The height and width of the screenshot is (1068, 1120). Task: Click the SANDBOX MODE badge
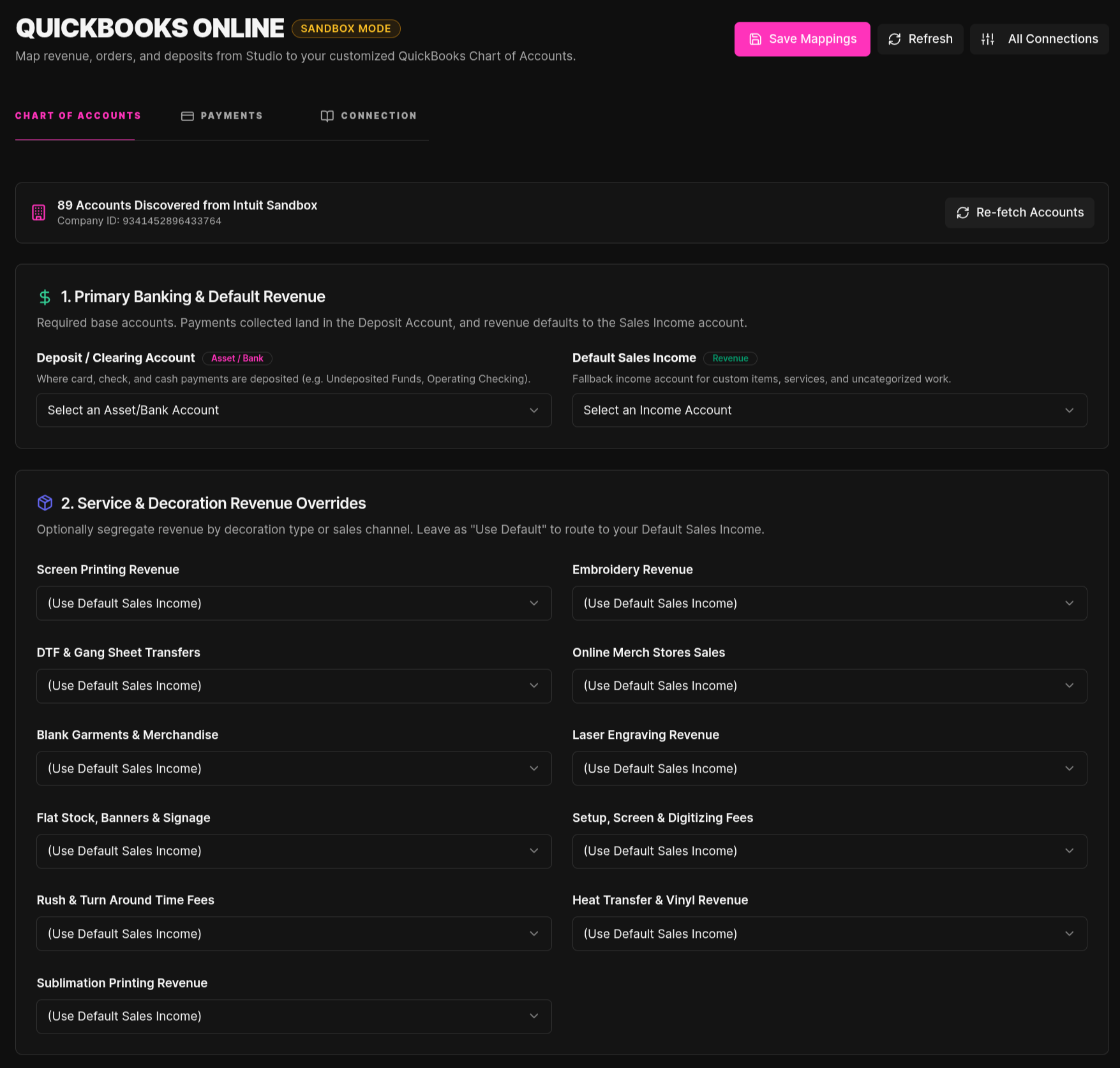click(x=346, y=29)
